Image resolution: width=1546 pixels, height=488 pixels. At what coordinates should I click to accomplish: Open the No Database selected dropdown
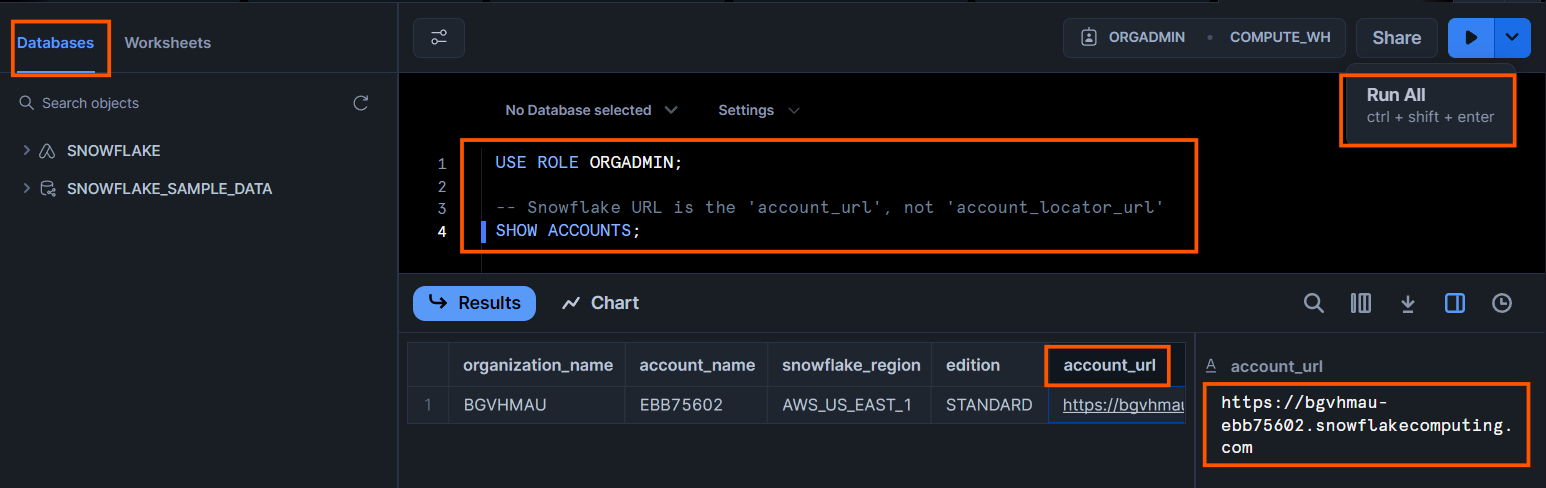tap(591, 110)
